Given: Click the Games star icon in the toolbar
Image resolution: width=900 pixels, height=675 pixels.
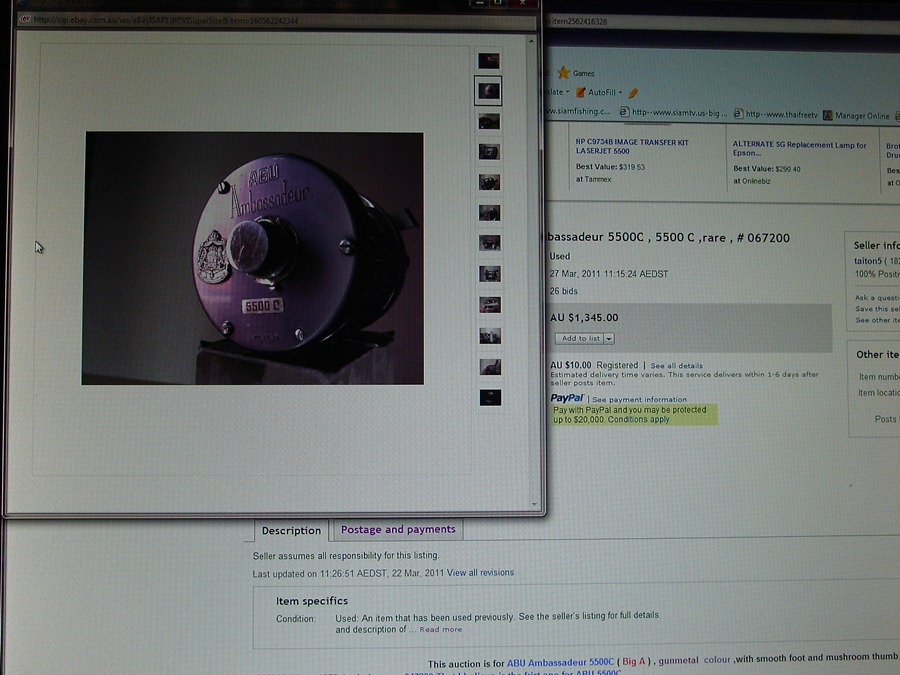Looking at the screenshot, I should [x=564, y=72].
